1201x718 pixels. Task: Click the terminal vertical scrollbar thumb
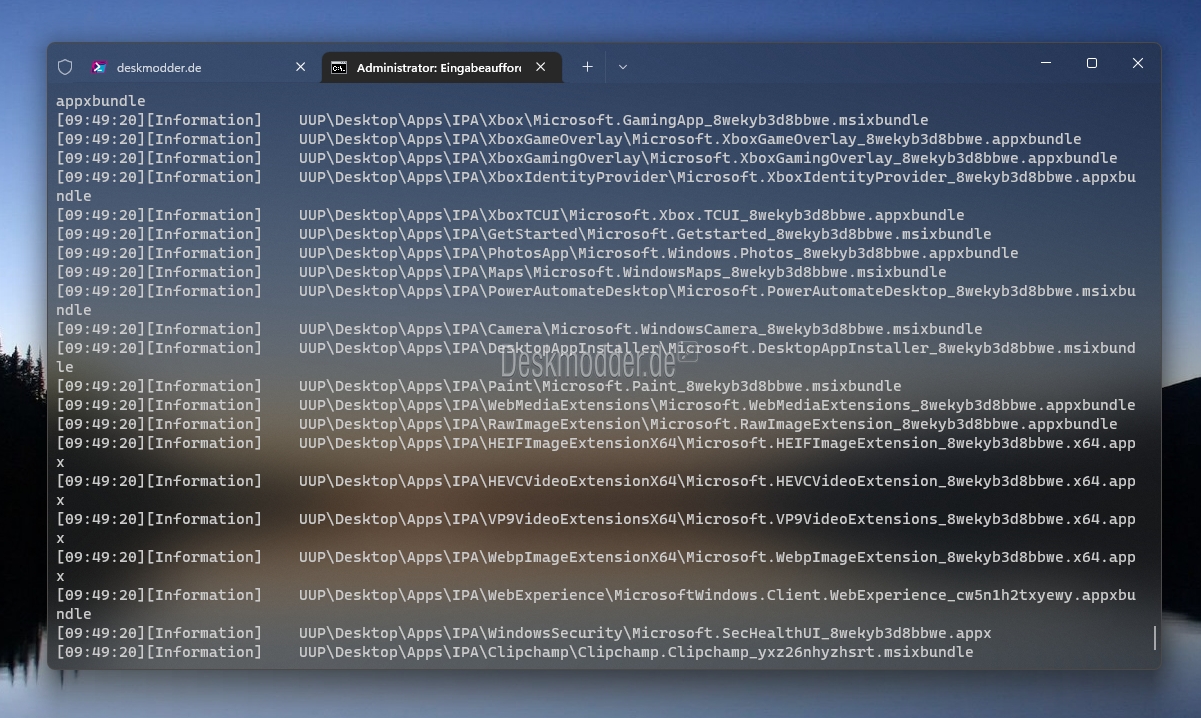point(1155,637)
